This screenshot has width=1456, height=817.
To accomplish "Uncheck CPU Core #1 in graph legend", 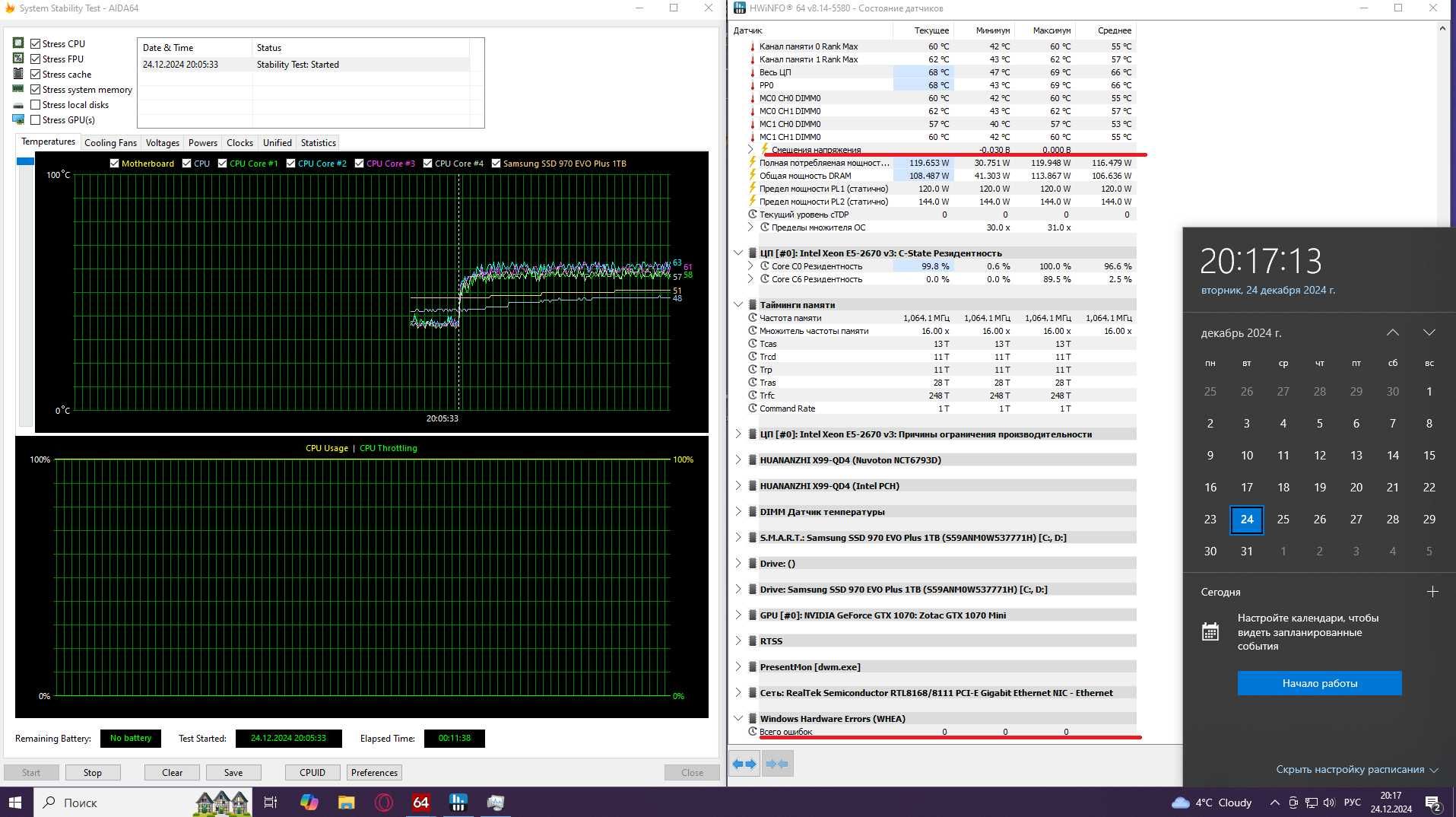I will pos(222,163).
